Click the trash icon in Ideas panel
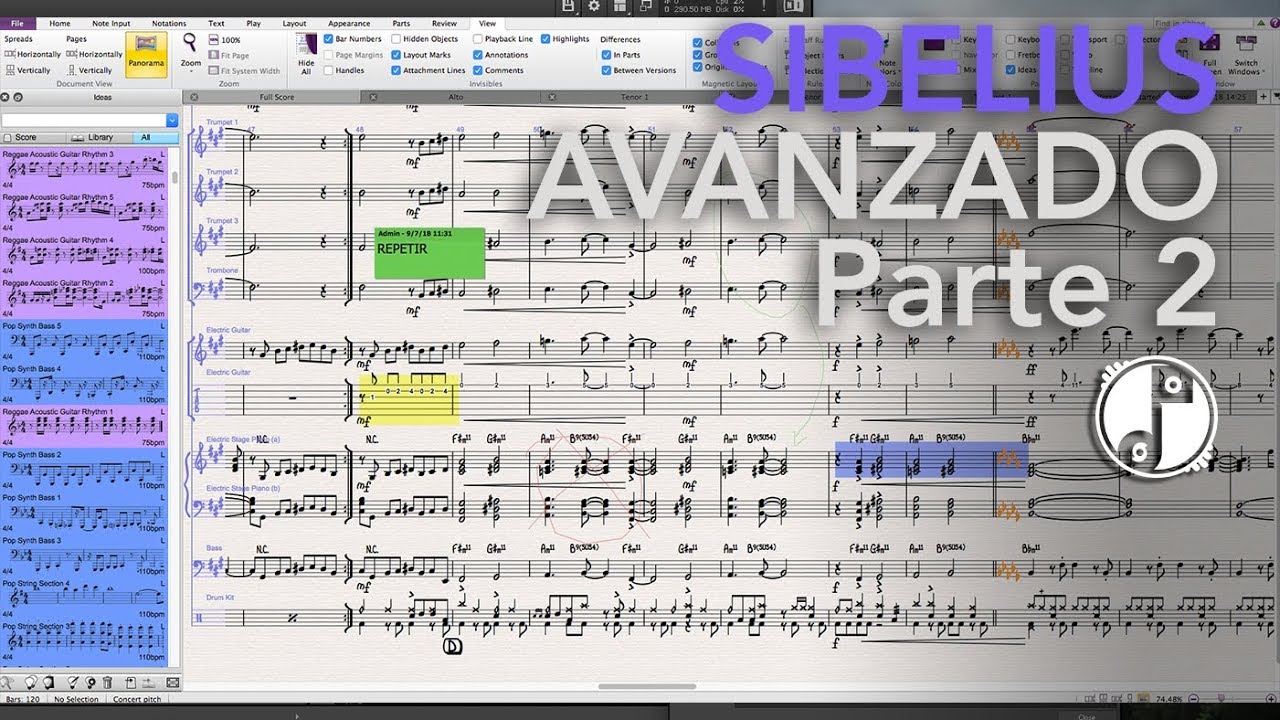1280x720 pixels. pyautogui.click(x=107, y=682)
